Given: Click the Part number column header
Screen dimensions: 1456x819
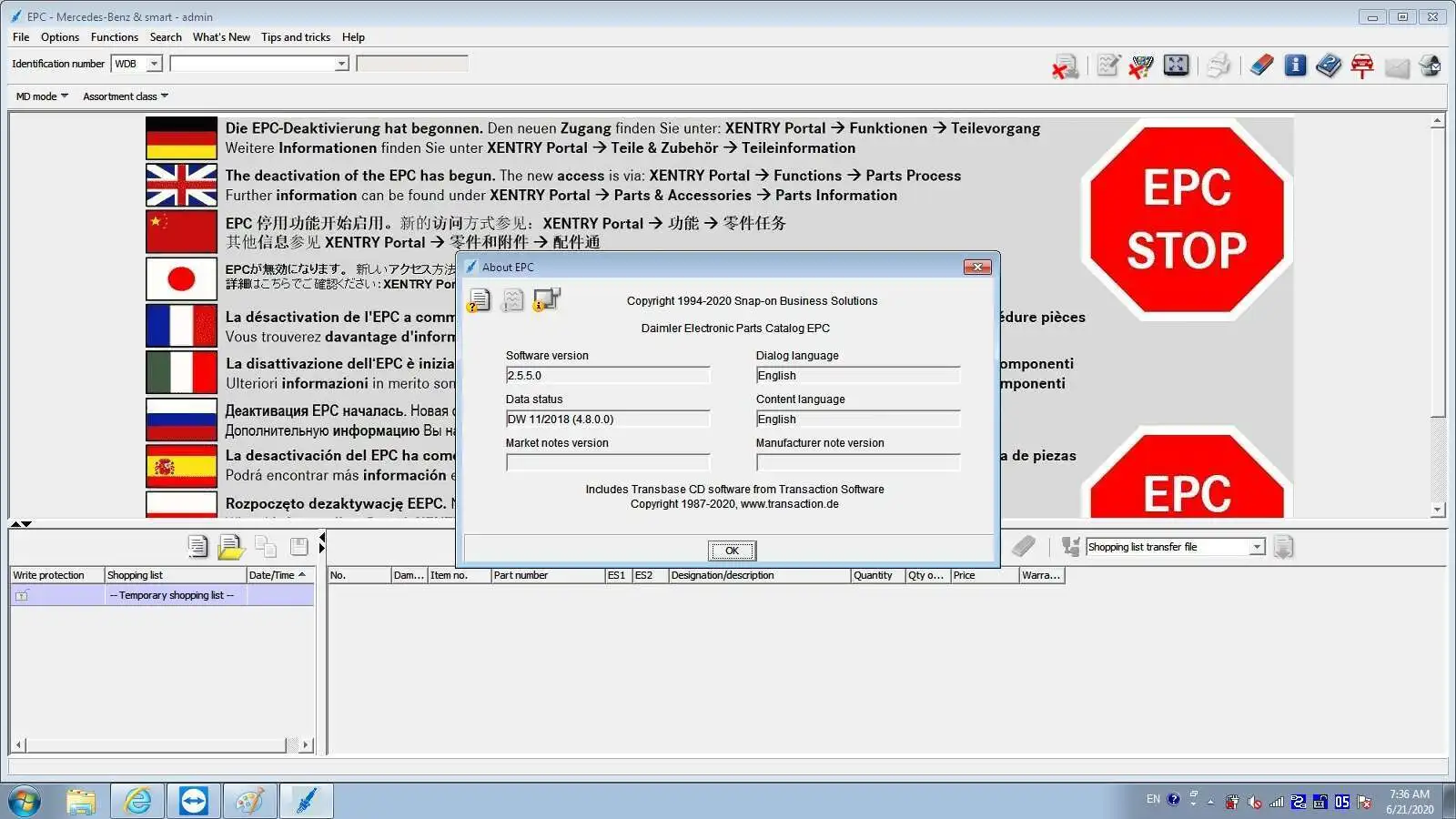Looking at the screenshot, I should coord(548,575).
